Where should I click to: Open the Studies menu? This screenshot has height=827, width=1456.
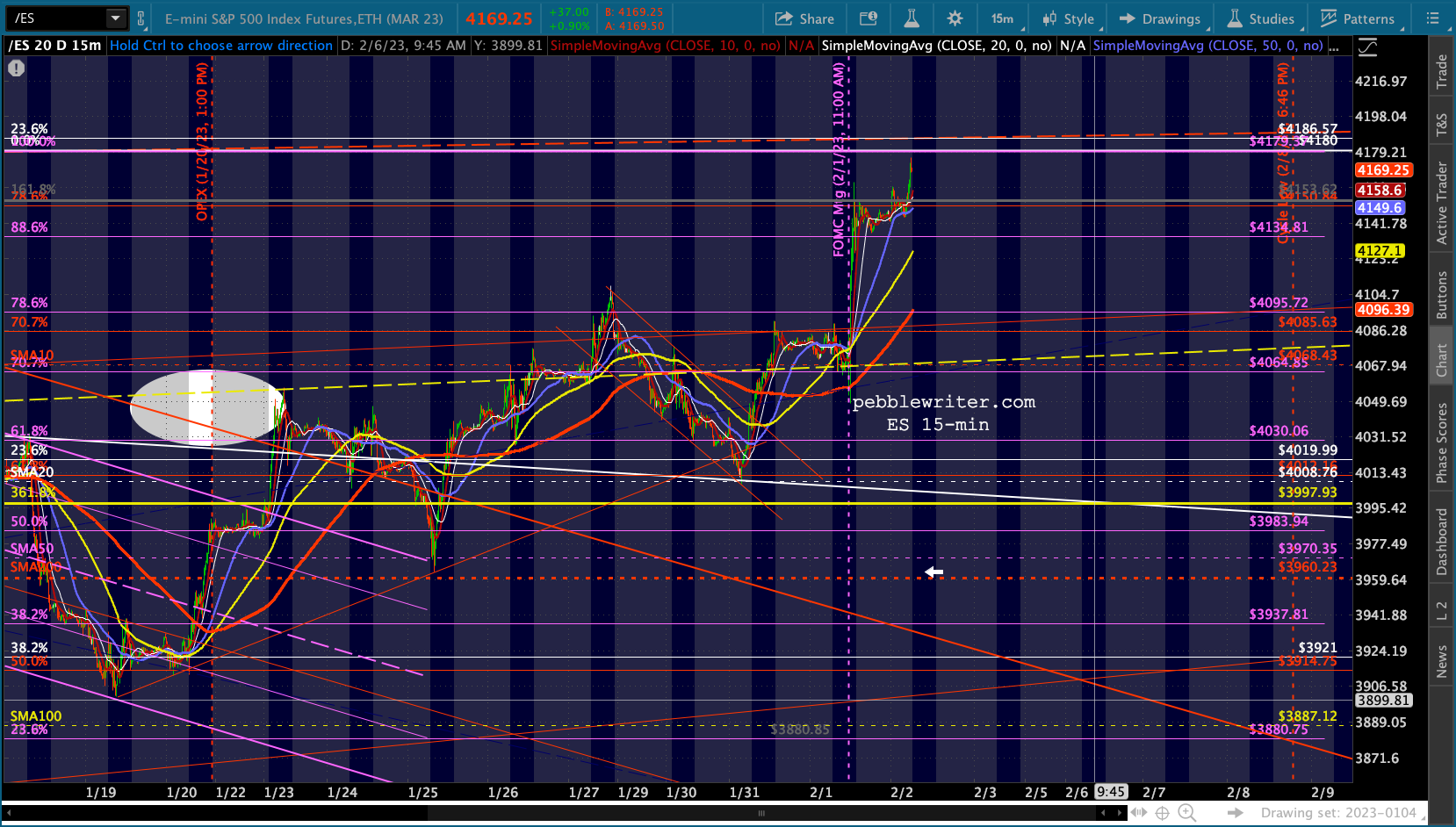tap(1260, 18)
